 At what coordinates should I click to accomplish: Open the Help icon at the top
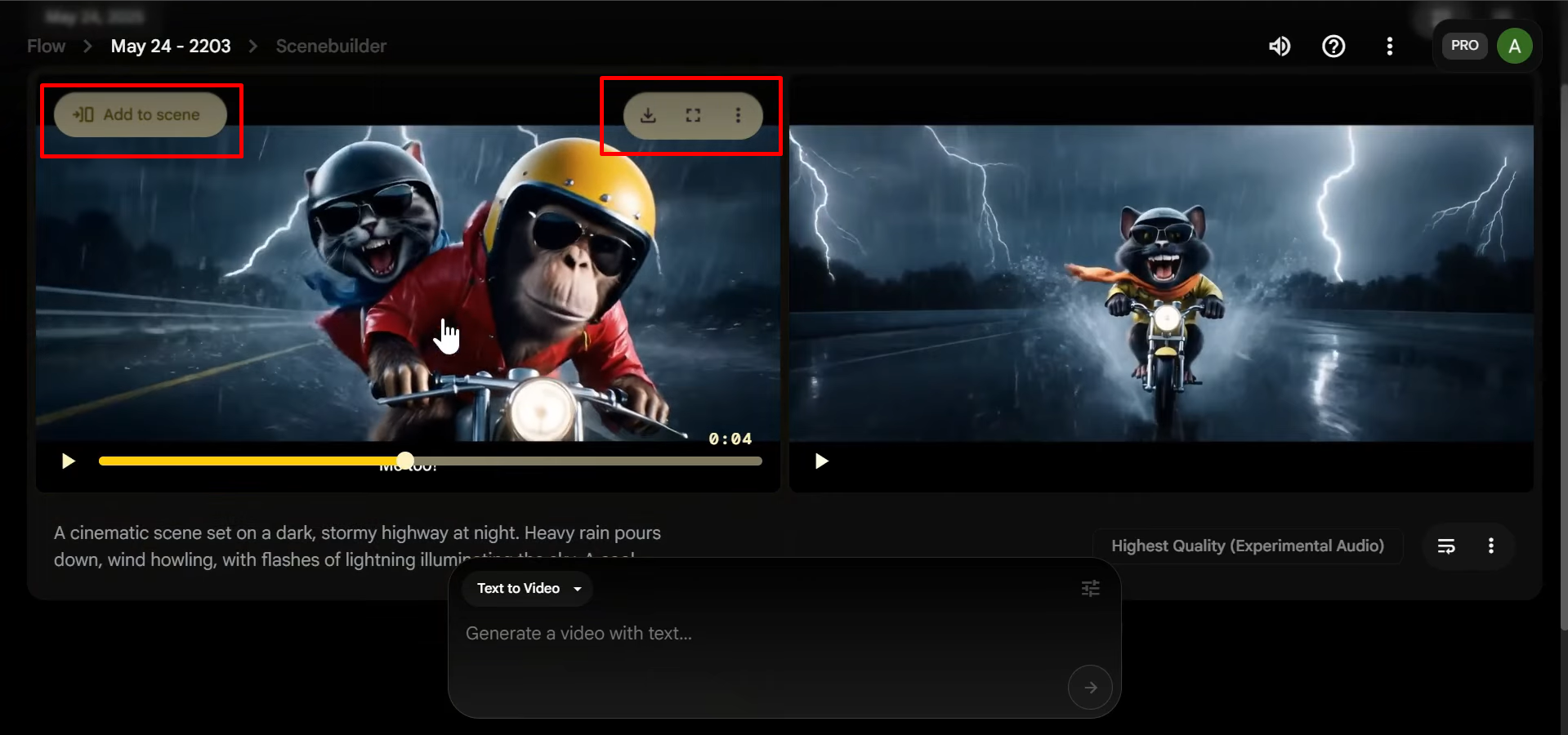point(1333,46)
